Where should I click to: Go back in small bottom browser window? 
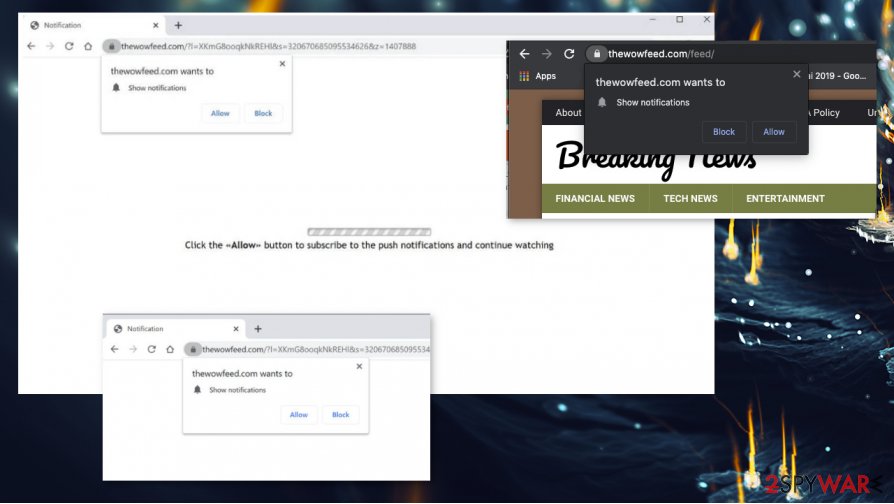tap(115, 349)
